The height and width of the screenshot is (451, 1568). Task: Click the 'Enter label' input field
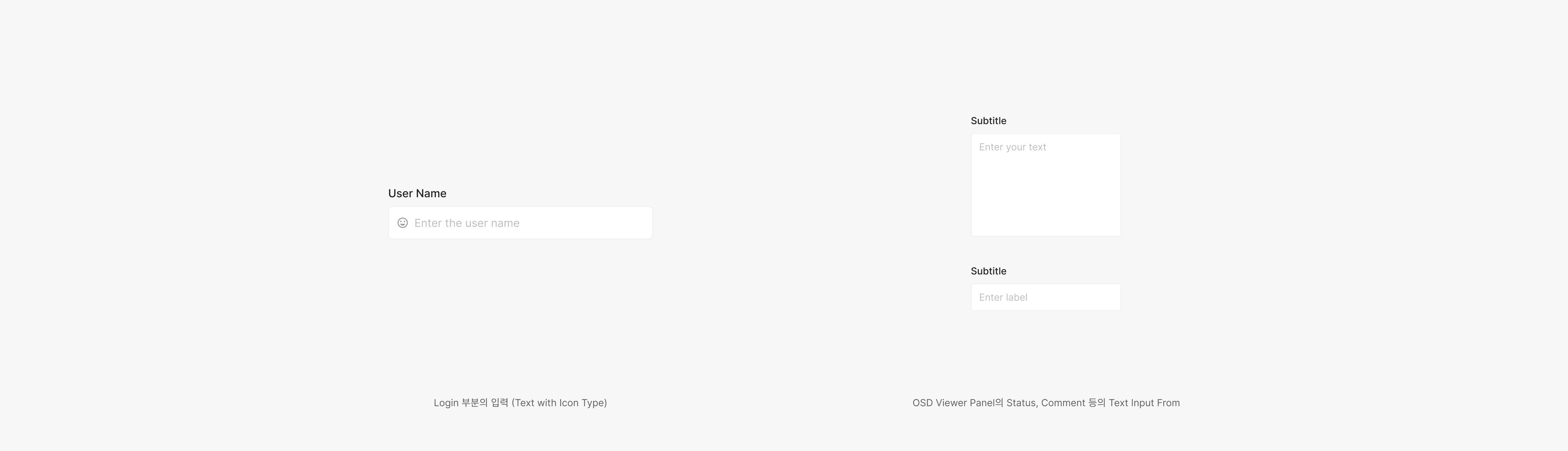pyautogui.click(x=1045, y=297)
